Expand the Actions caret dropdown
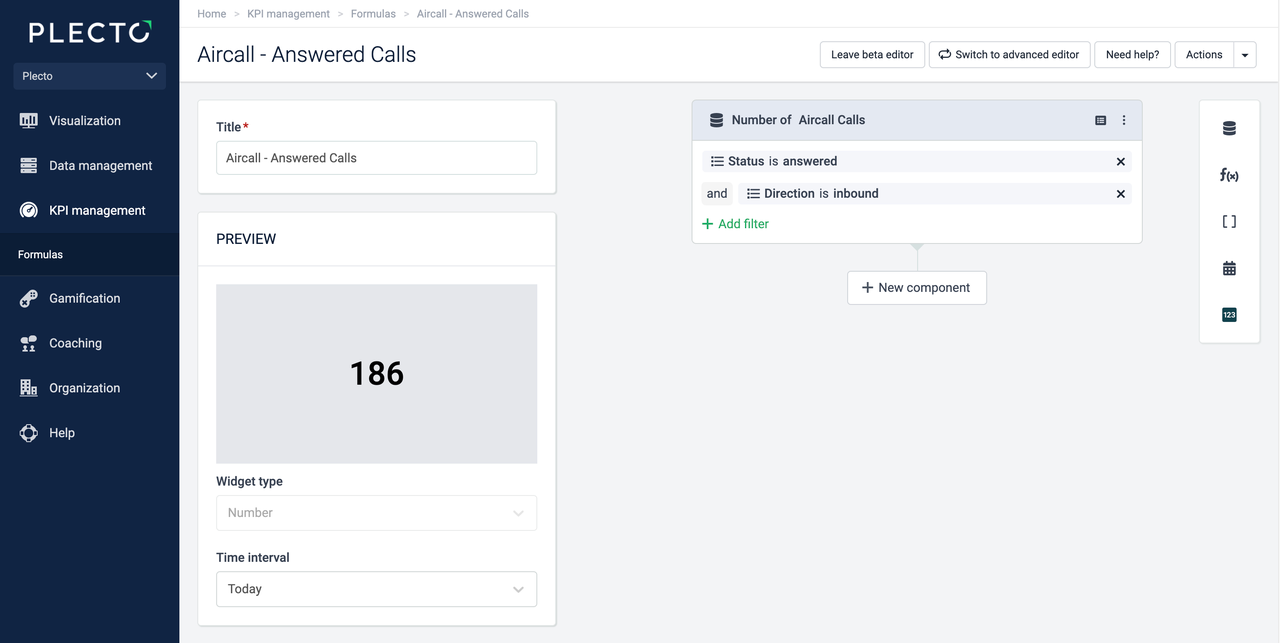 pos(1245,55)
